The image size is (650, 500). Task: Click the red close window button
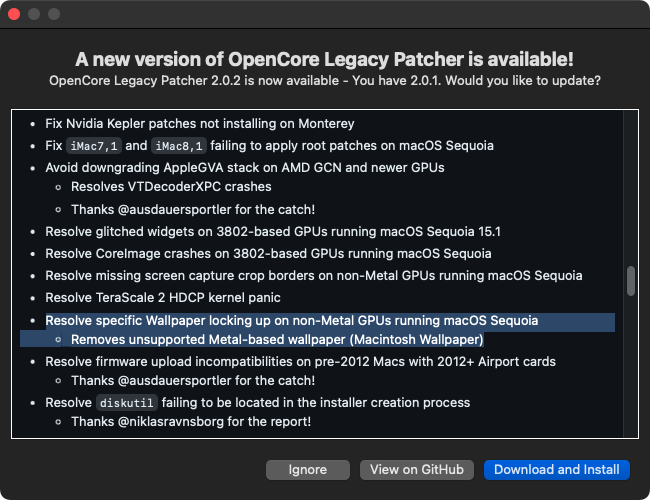coord(14,15)
